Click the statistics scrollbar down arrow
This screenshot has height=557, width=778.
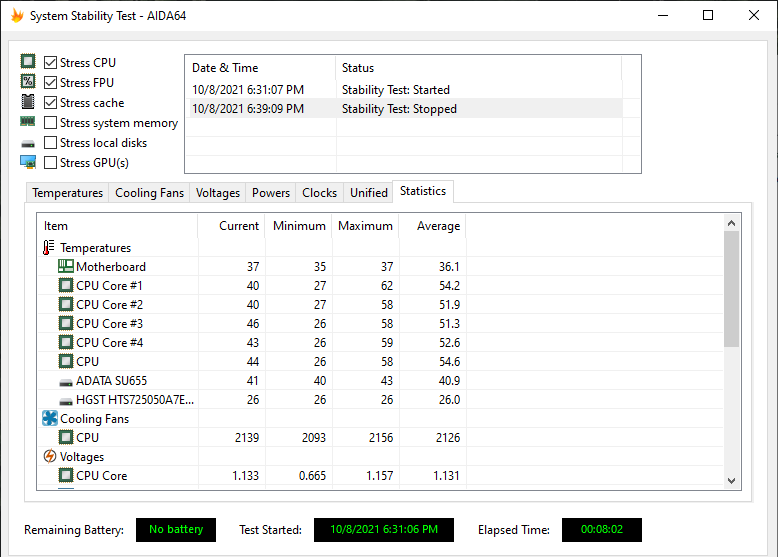(731, 481)
